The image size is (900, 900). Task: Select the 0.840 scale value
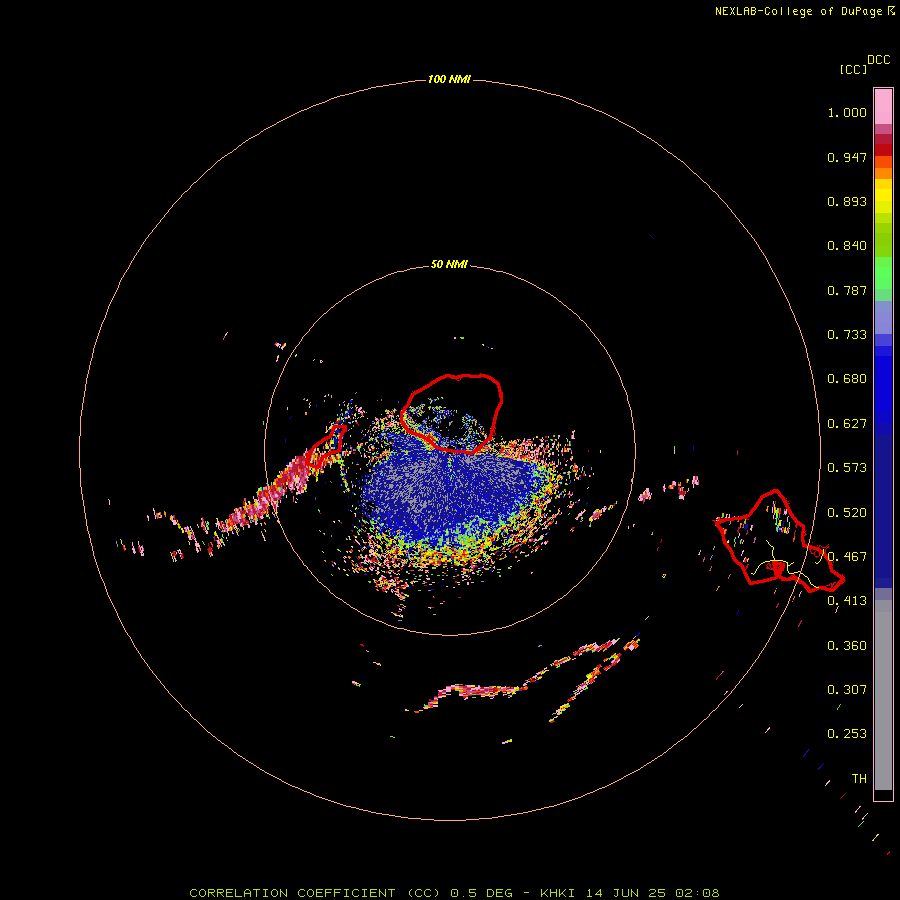[847, 246]
